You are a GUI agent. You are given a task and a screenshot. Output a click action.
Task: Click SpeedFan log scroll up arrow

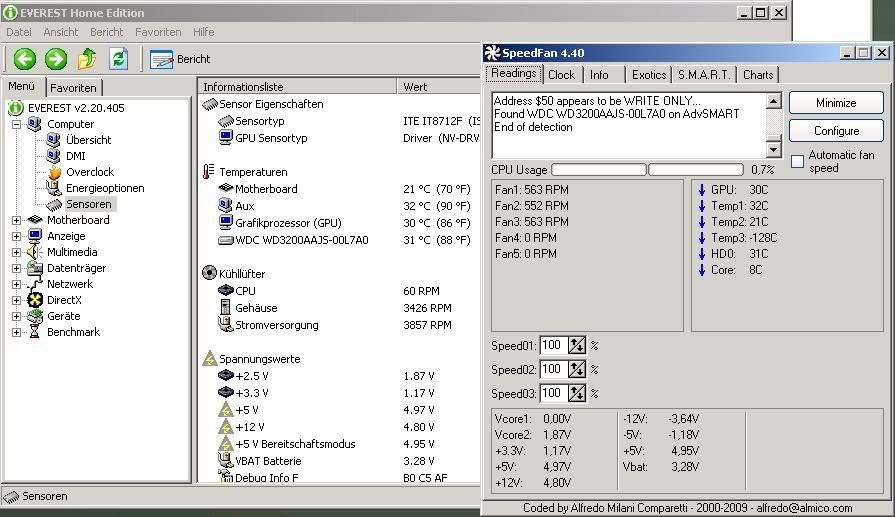coord(773,102)
